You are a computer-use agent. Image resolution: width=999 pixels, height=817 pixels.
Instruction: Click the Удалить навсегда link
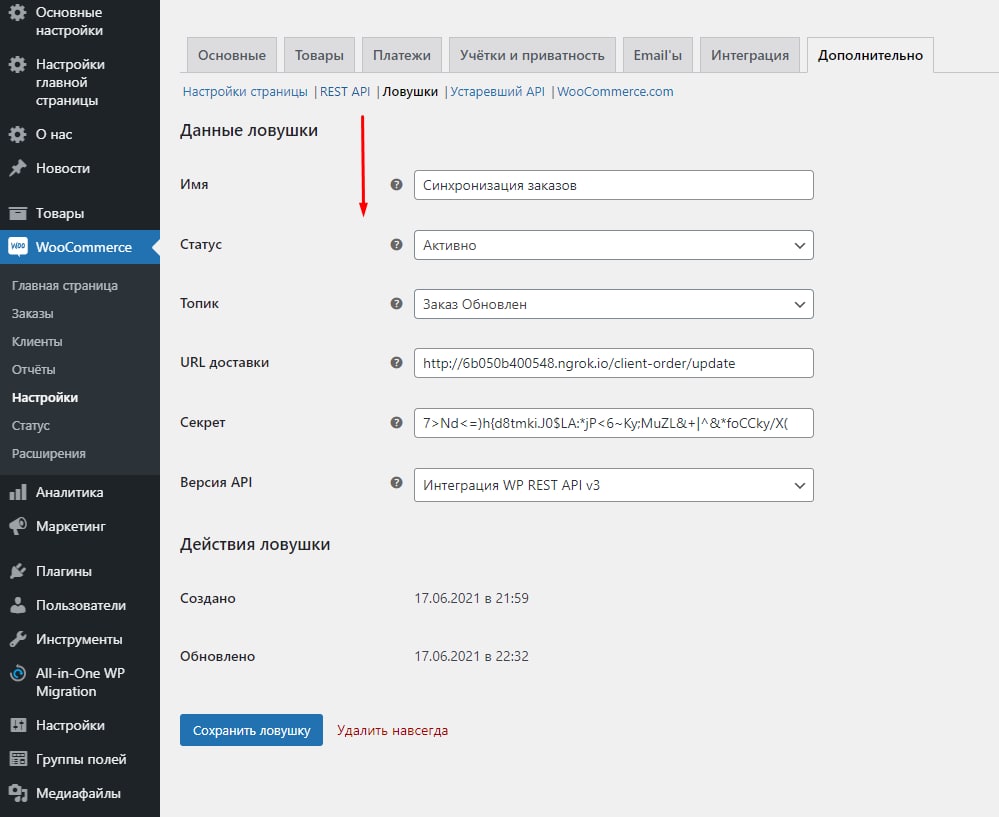392,730
